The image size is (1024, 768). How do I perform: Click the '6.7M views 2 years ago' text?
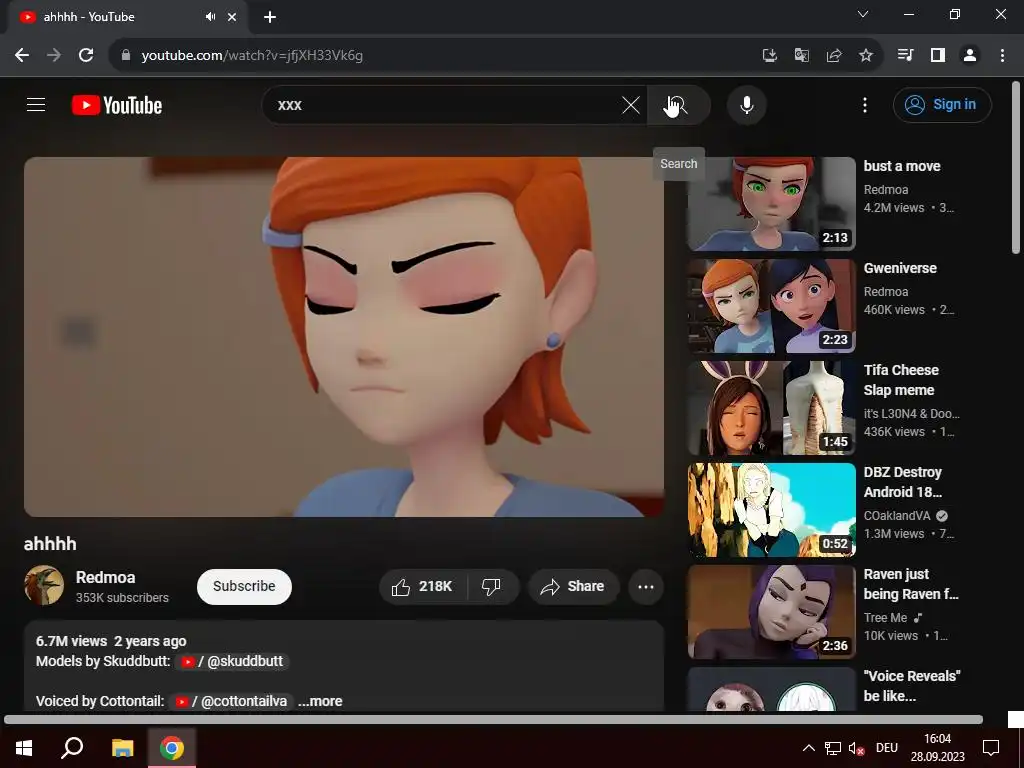(x=111, y=641)
